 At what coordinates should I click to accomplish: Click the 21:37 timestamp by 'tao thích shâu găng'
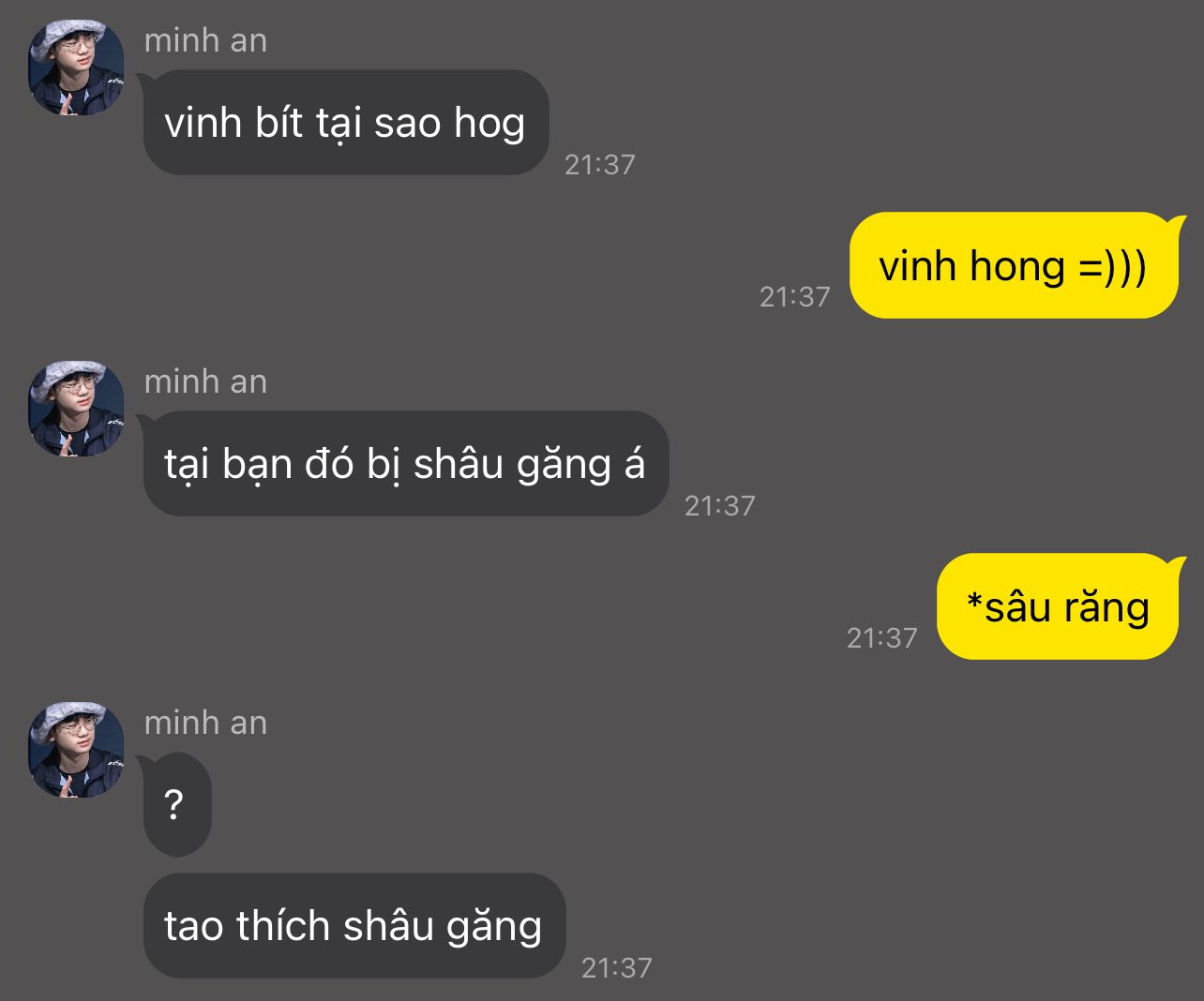pyautogui.click(x=617, y=967)
